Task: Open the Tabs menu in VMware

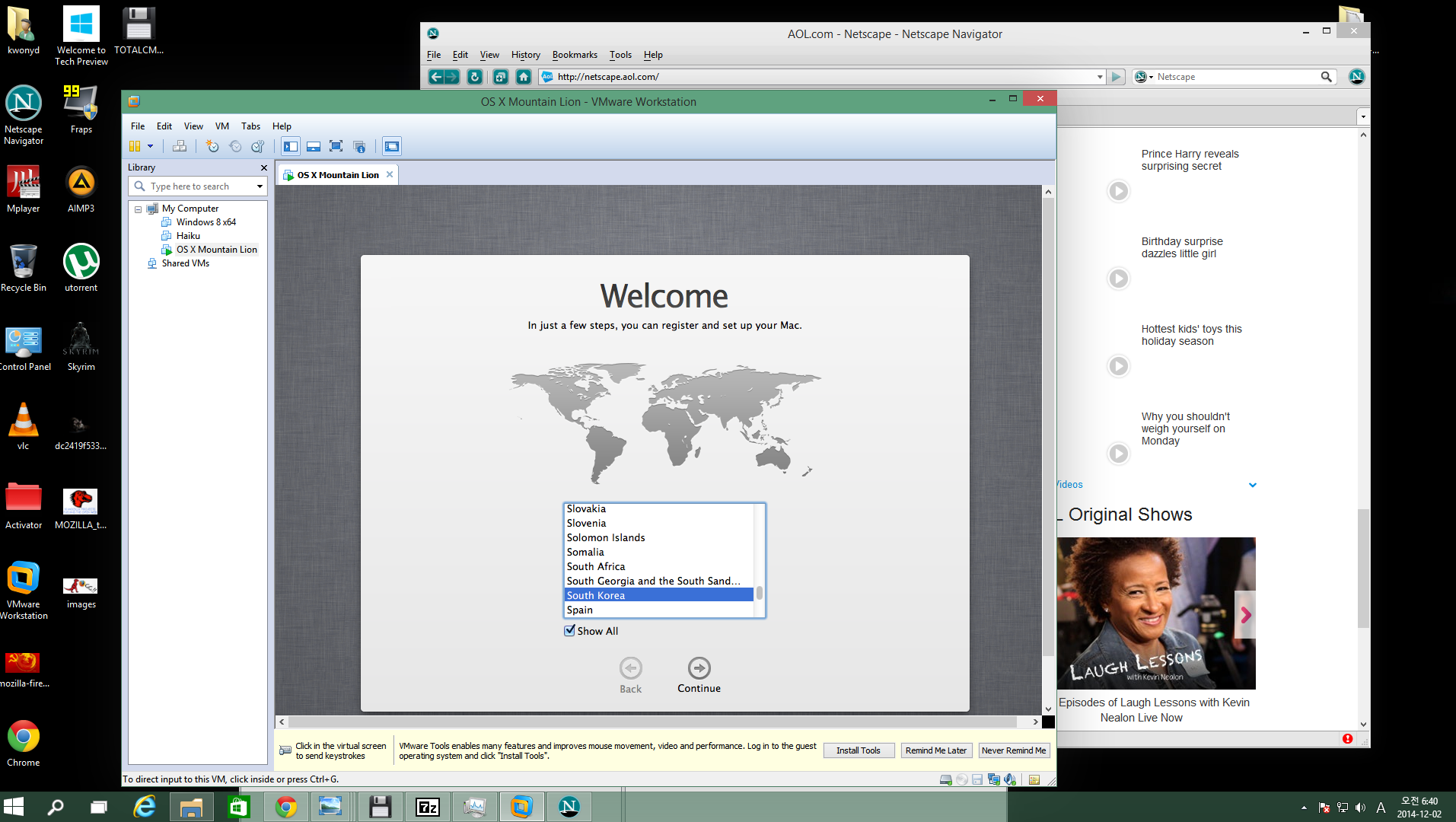Action: tap(251, 126)
